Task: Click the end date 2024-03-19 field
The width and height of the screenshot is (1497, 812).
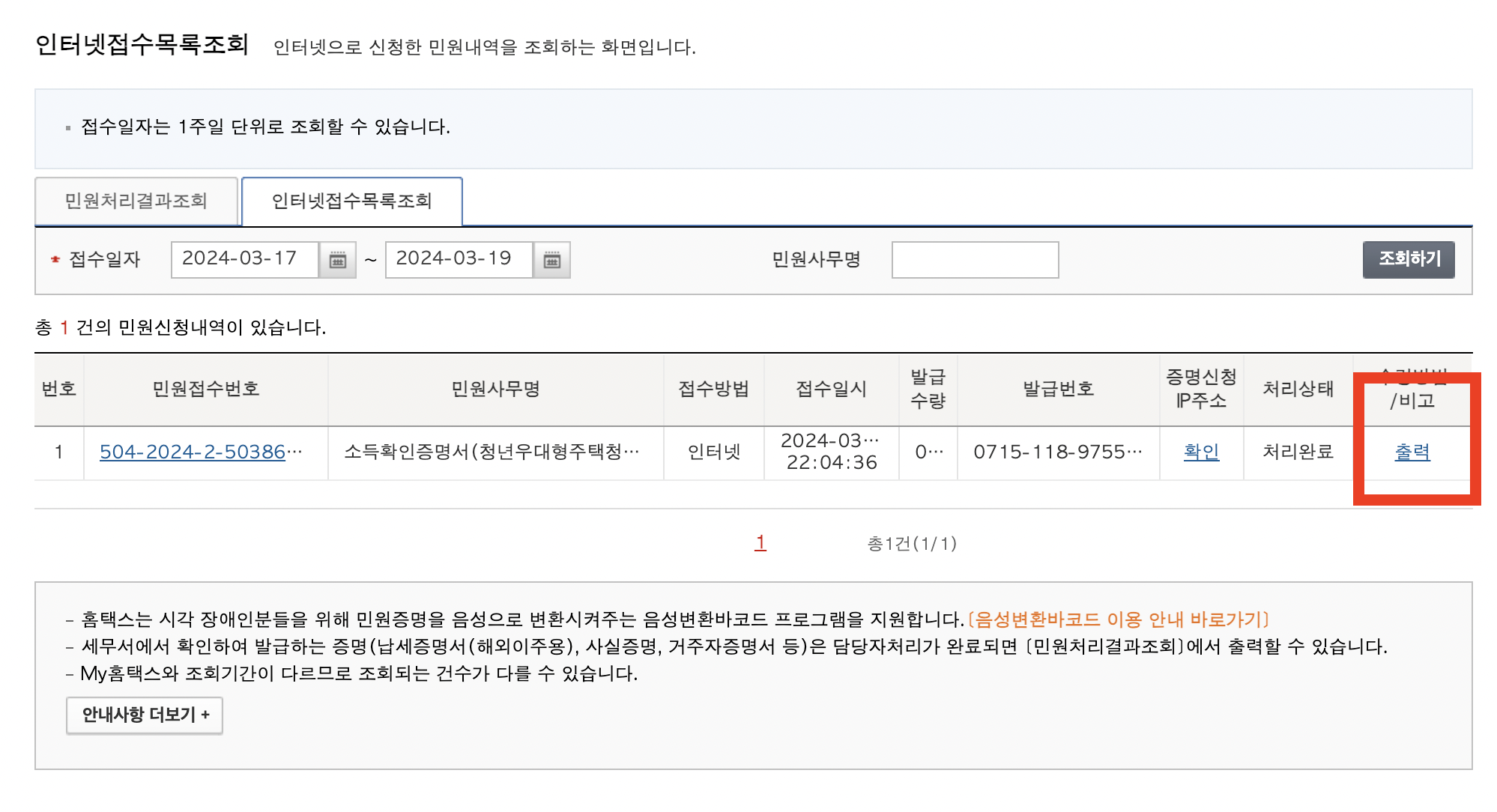Action: pyautogui.click(x=458, y=259)
